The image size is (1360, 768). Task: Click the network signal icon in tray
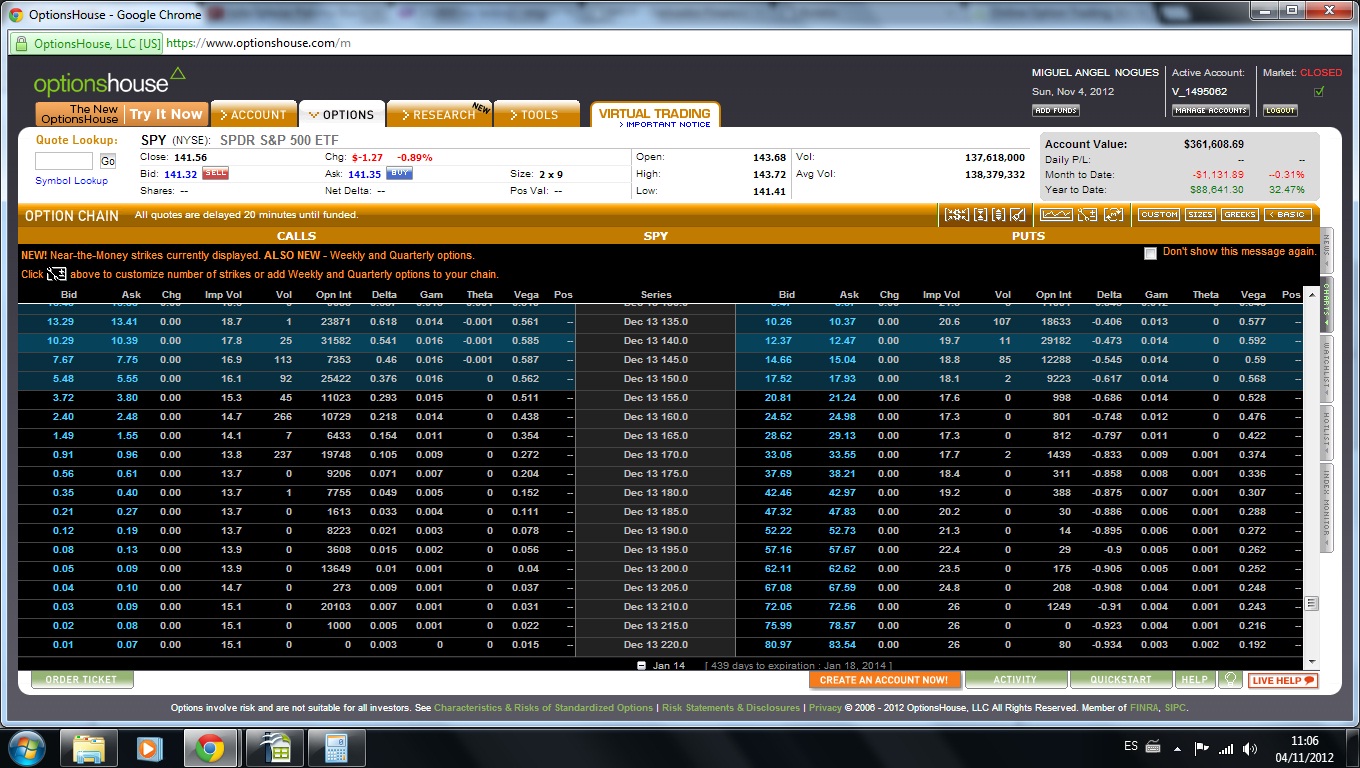point(1226,748)
